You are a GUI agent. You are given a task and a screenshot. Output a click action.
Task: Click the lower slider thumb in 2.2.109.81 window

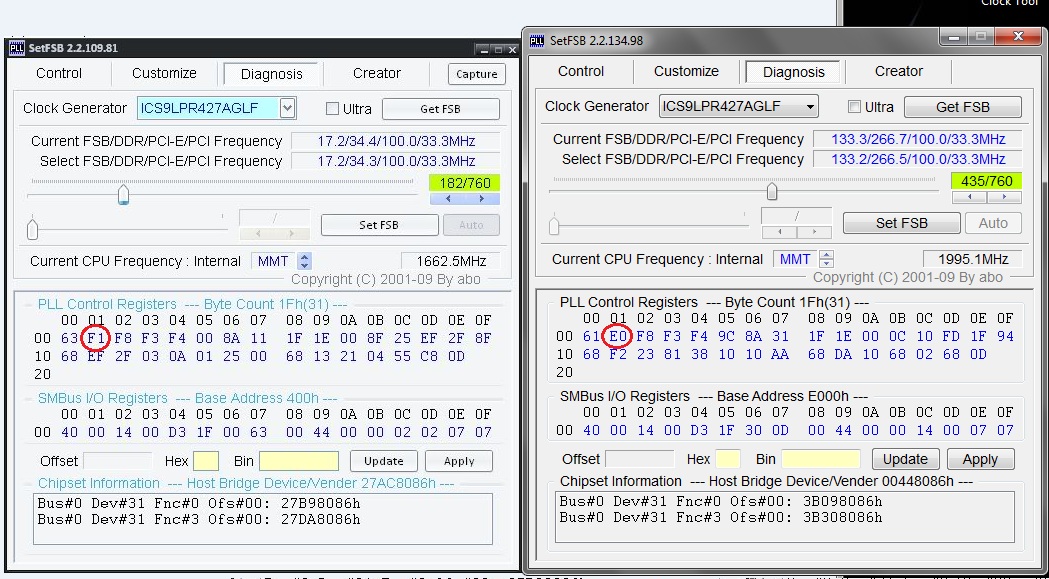point(33,229)
